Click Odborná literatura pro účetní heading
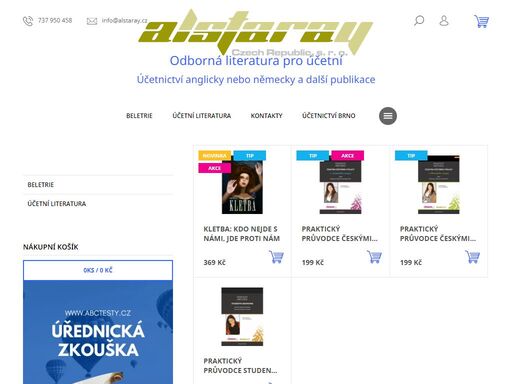The width and height of the screenshot is (512, 384). [x=256, y=61]
